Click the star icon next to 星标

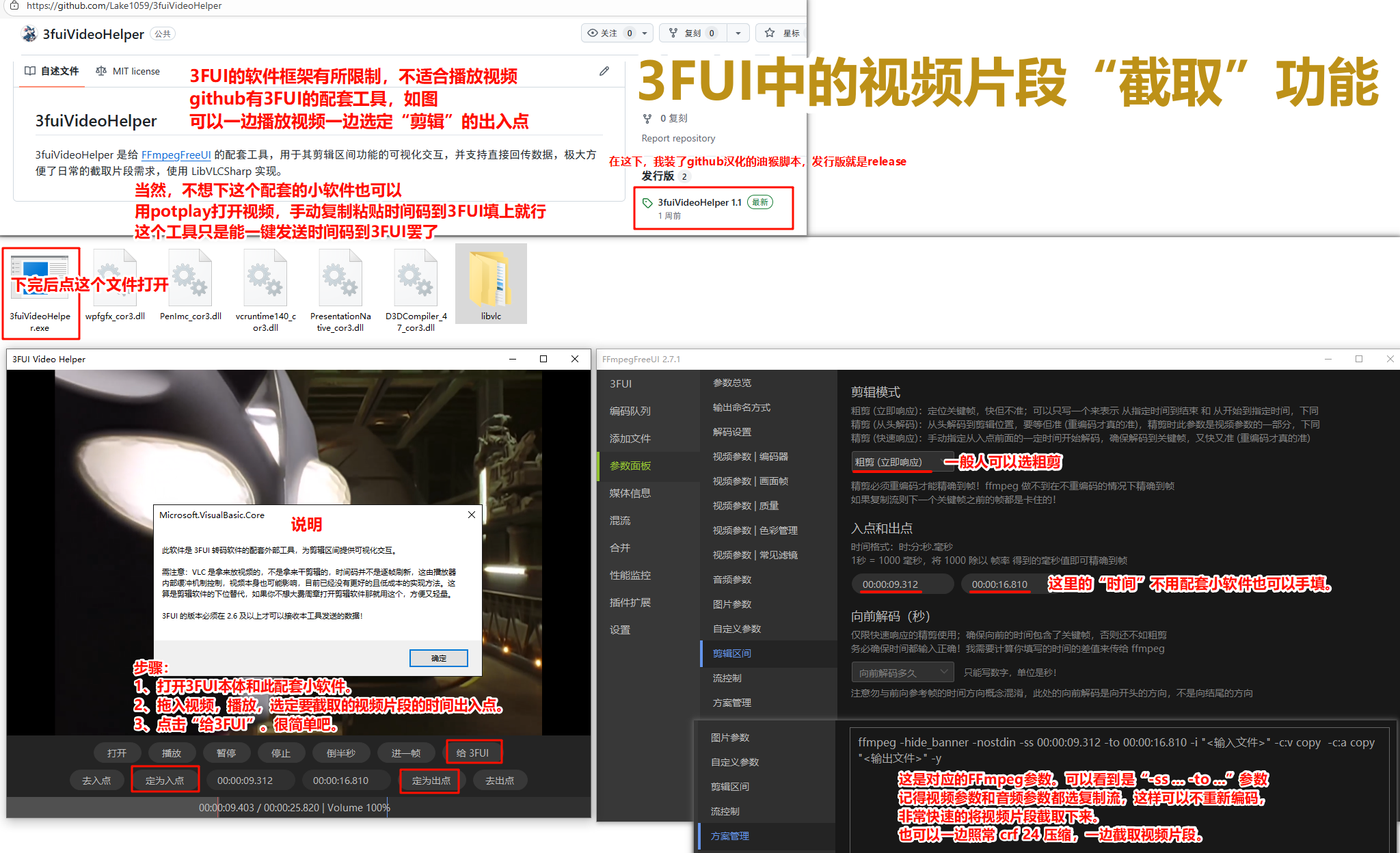768,33
